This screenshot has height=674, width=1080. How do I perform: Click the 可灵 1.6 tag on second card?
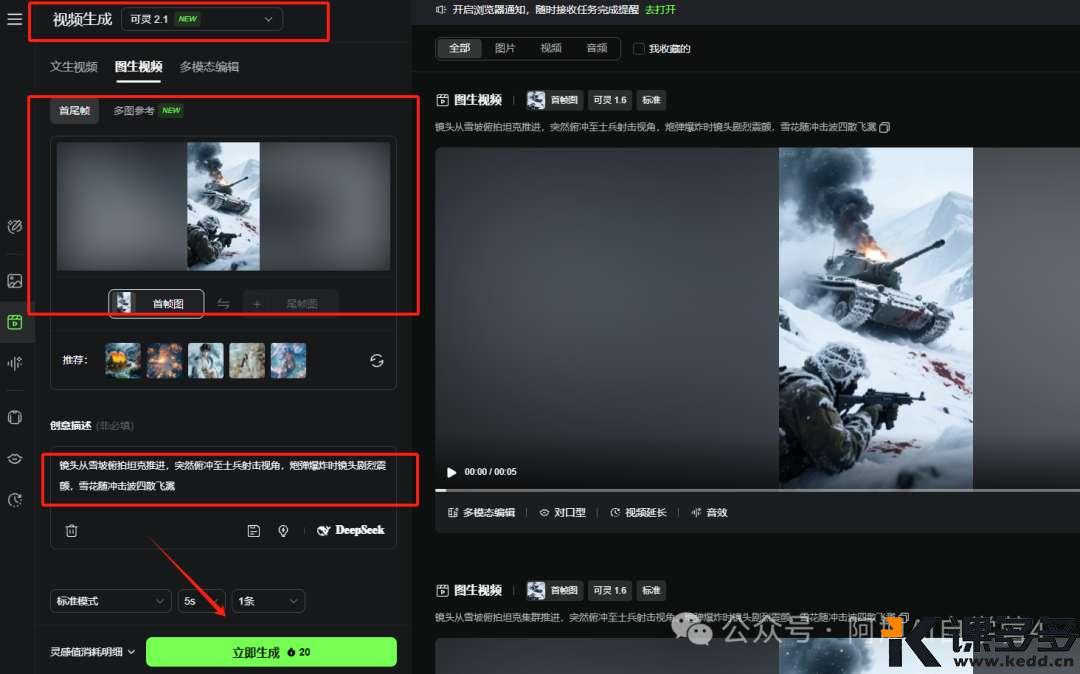pyautogui.click(x=610, y=590)
